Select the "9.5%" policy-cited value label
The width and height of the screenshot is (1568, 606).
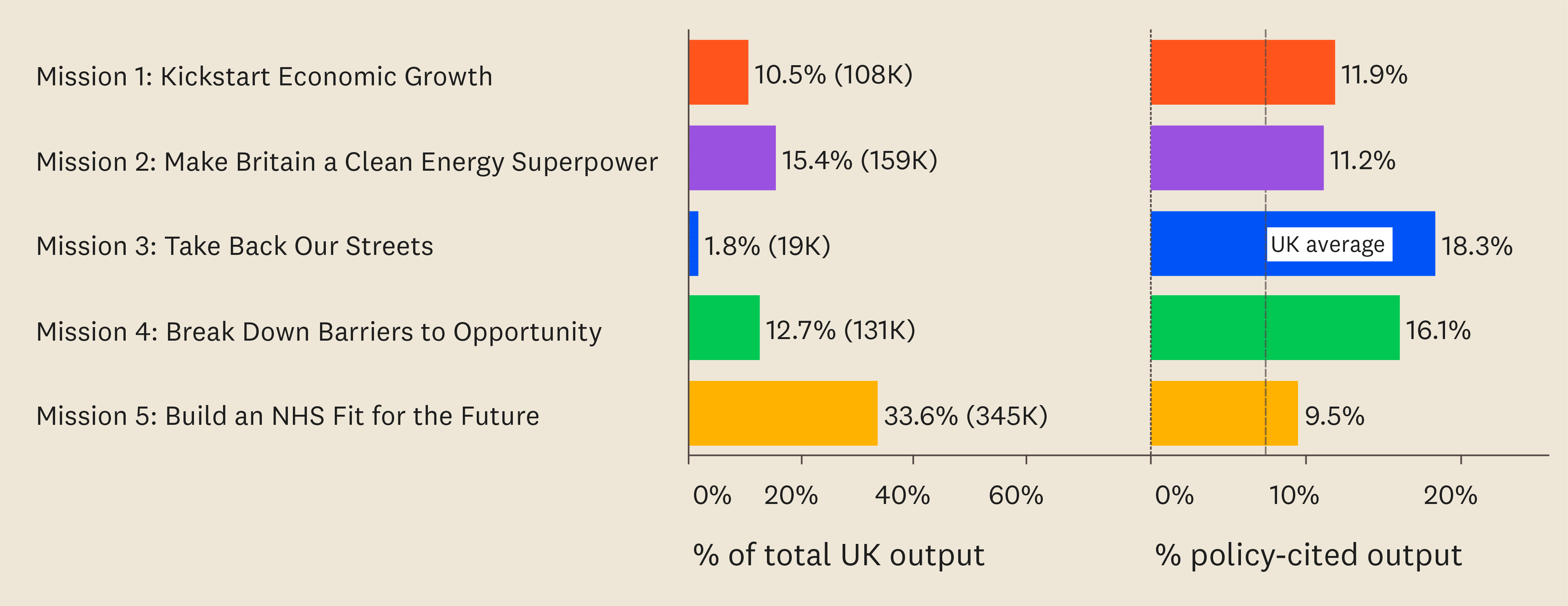tap(1334, 416)
